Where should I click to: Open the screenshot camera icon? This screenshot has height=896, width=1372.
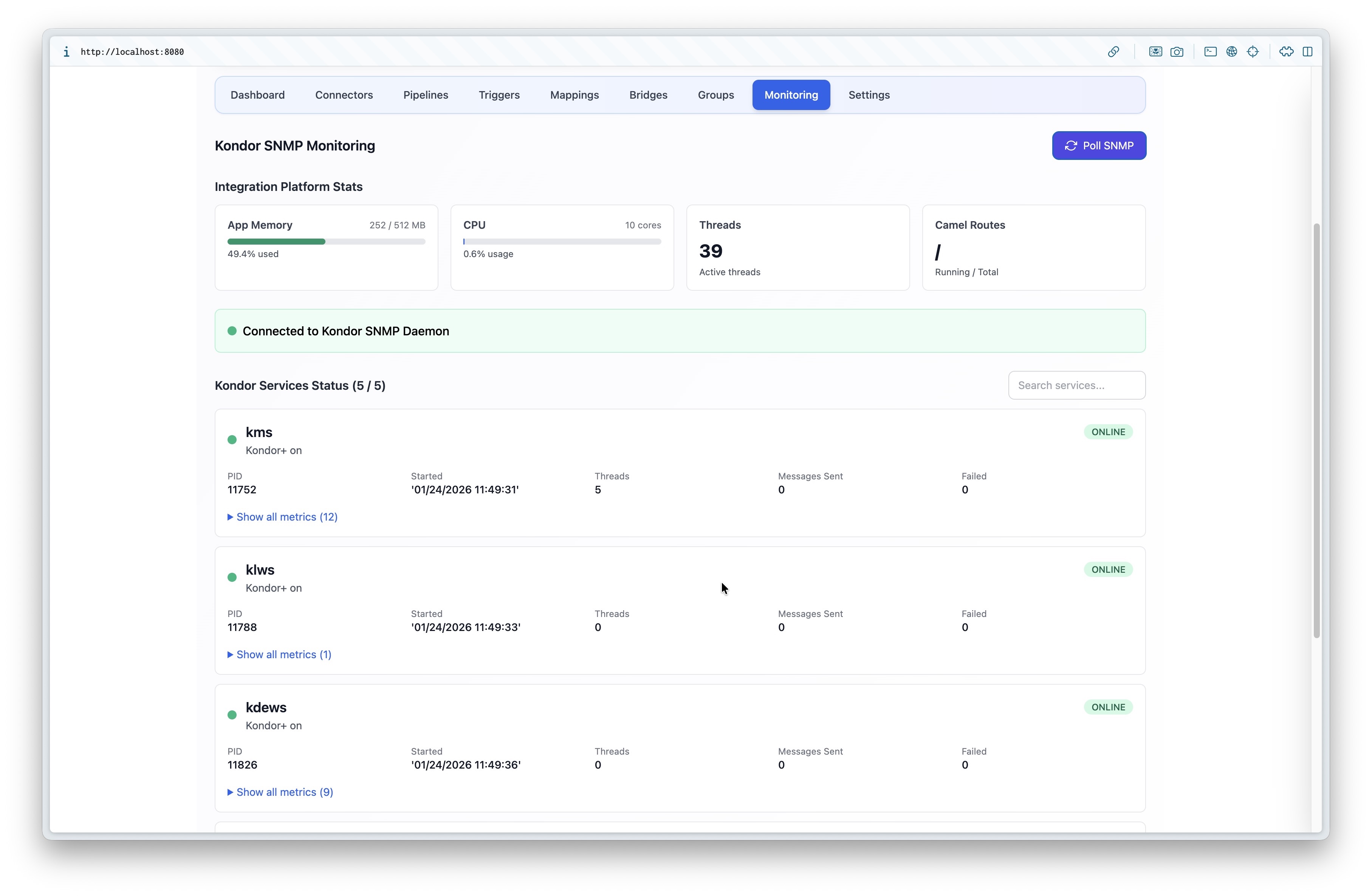coord(1178,51)
